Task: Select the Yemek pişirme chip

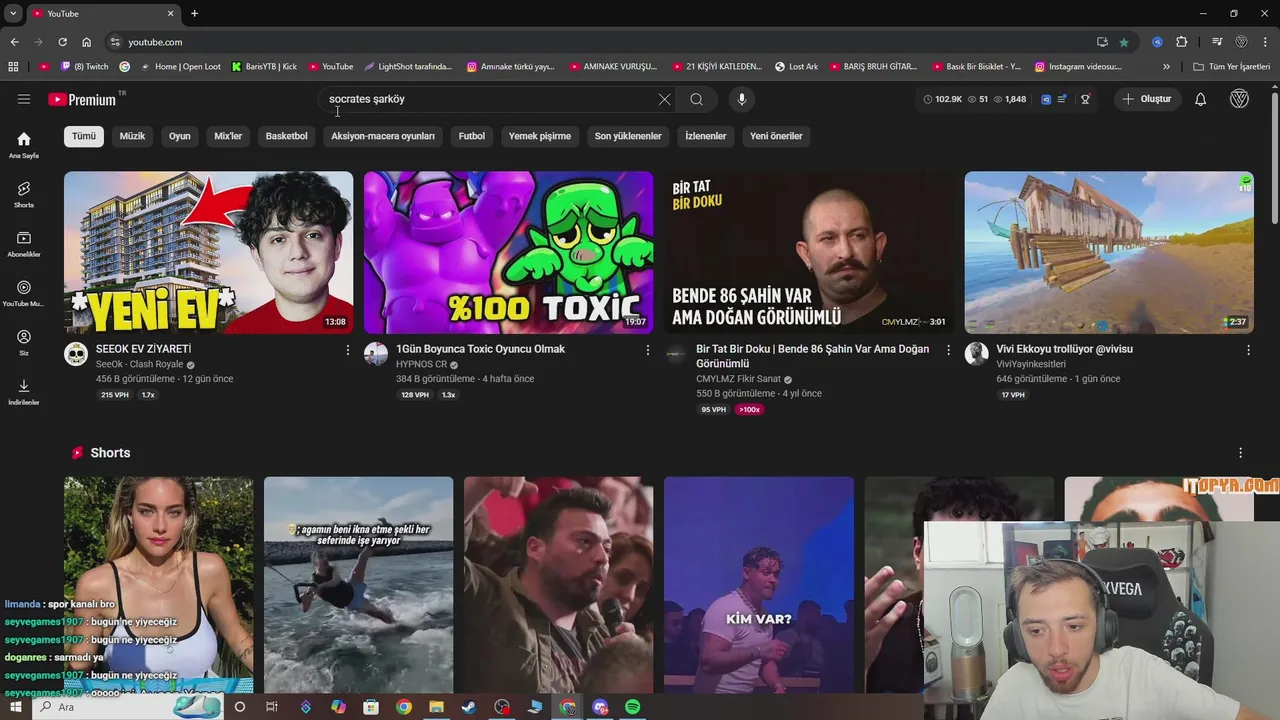Action: click(540, 136)
